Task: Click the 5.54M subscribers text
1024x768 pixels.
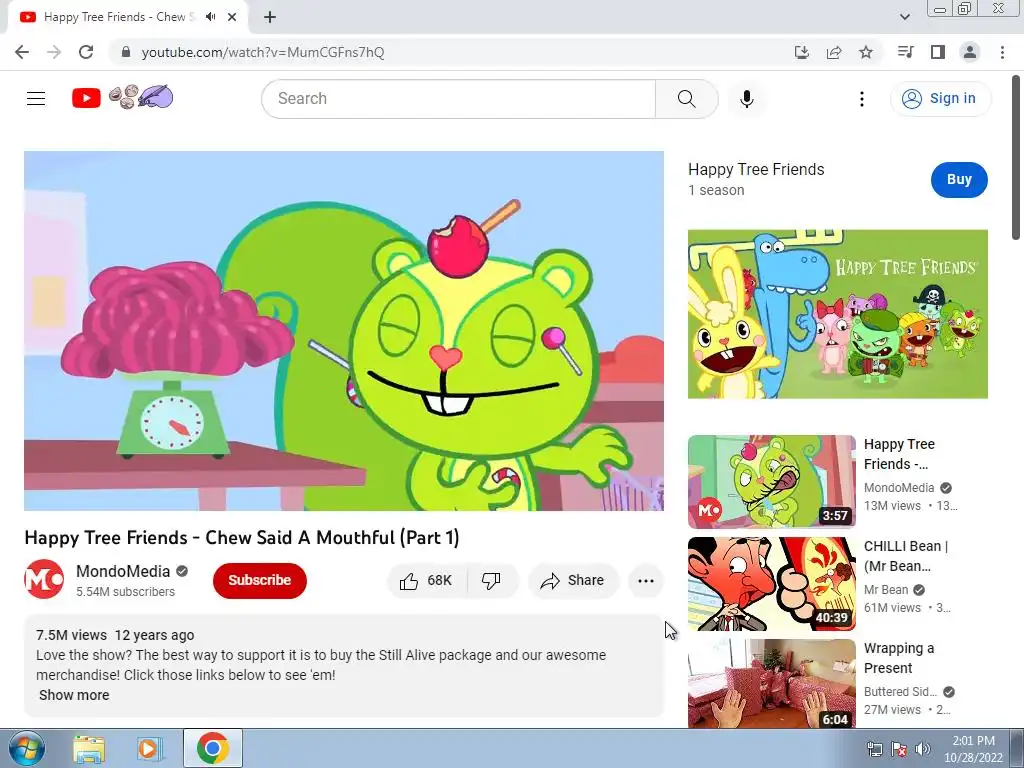Action: pos(125,592)
